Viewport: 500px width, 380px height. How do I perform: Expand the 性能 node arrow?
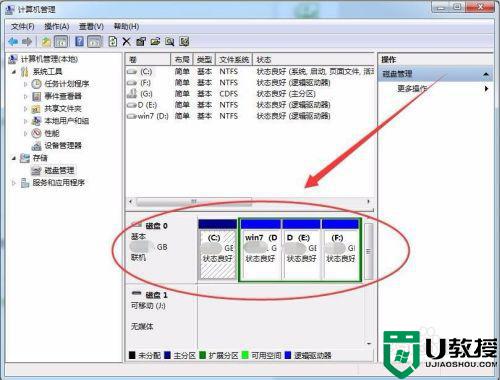[26, 133]
